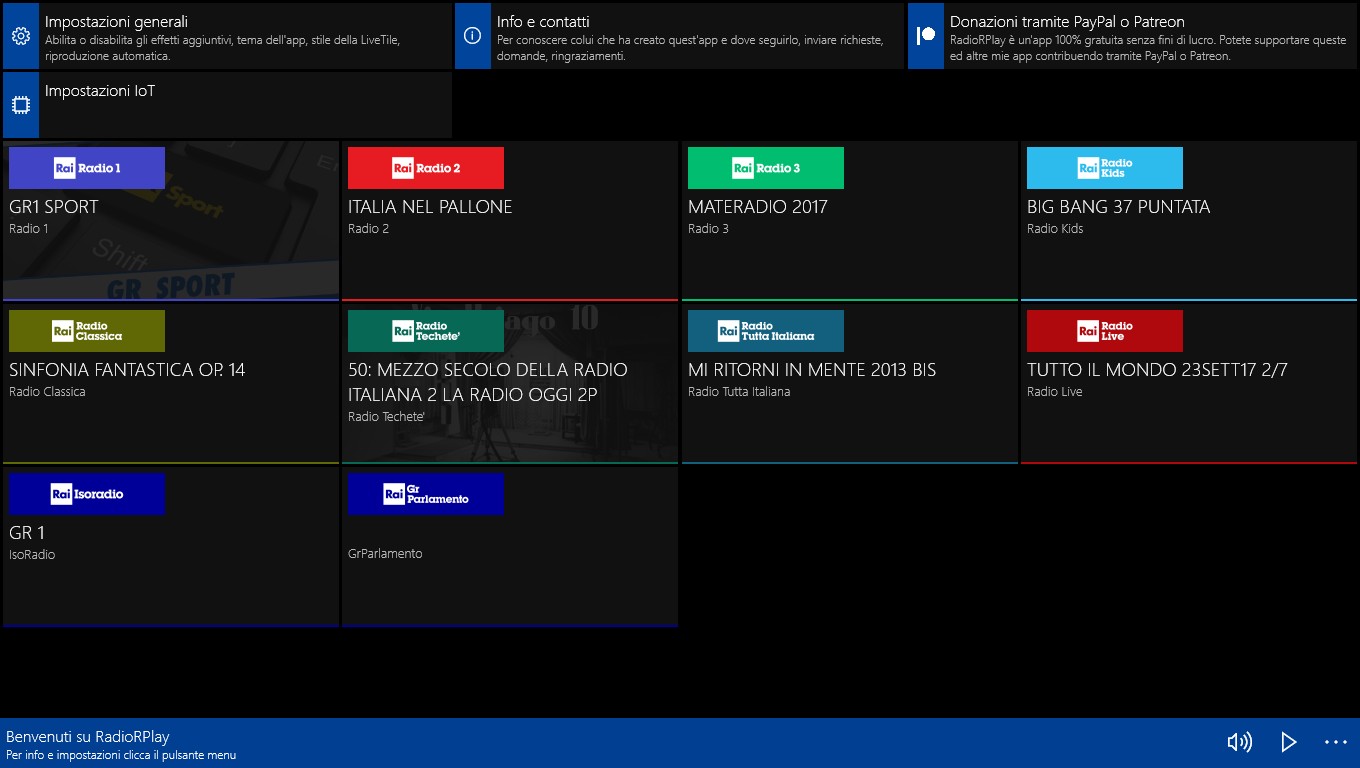This screenshot has height=768, width=1360.
Task: Click the Rai Radio Classica logo
Action: (x=87, y=331)
